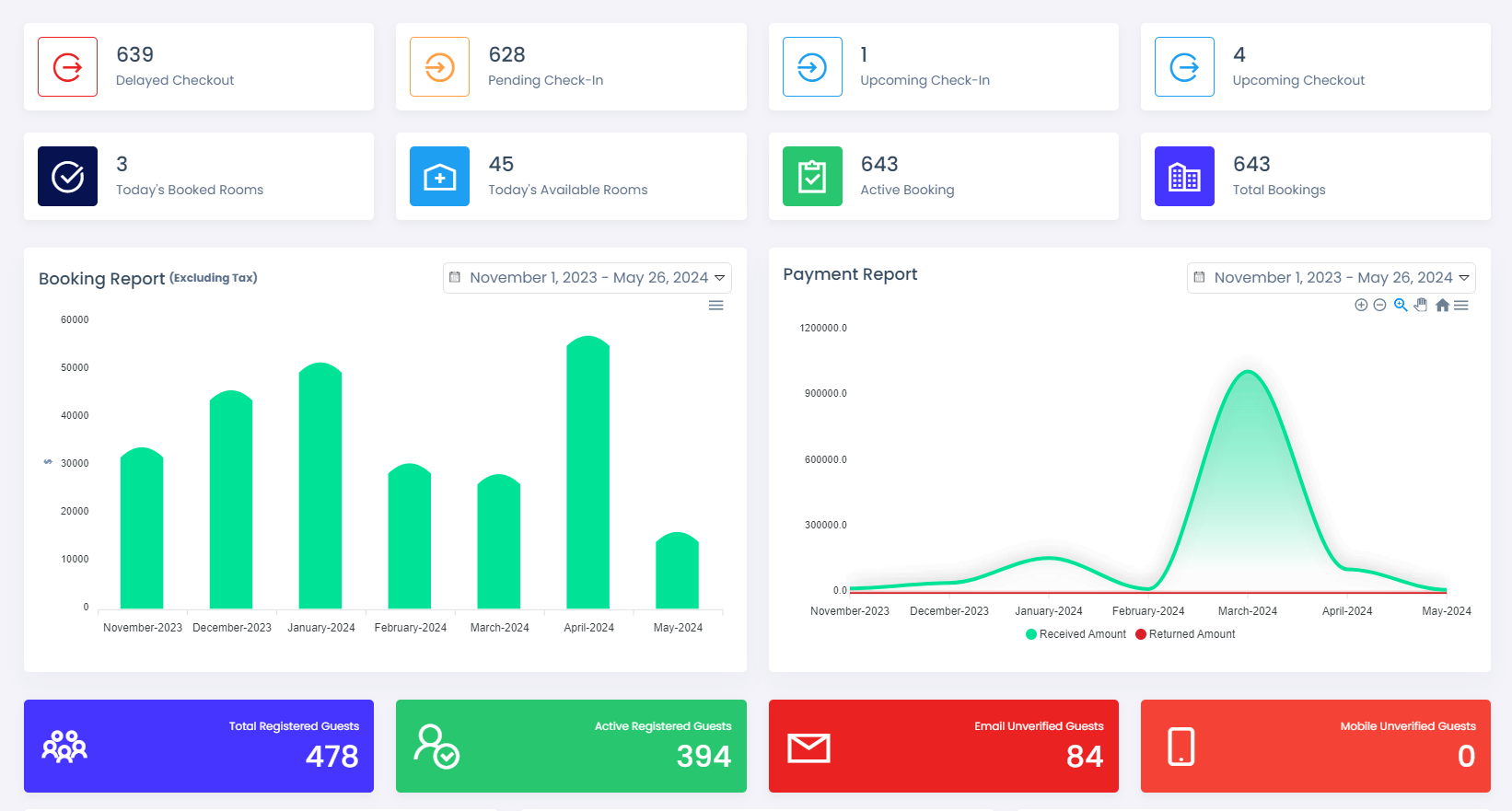Select the magnifier selection zoom tool

coord(1401,306)
